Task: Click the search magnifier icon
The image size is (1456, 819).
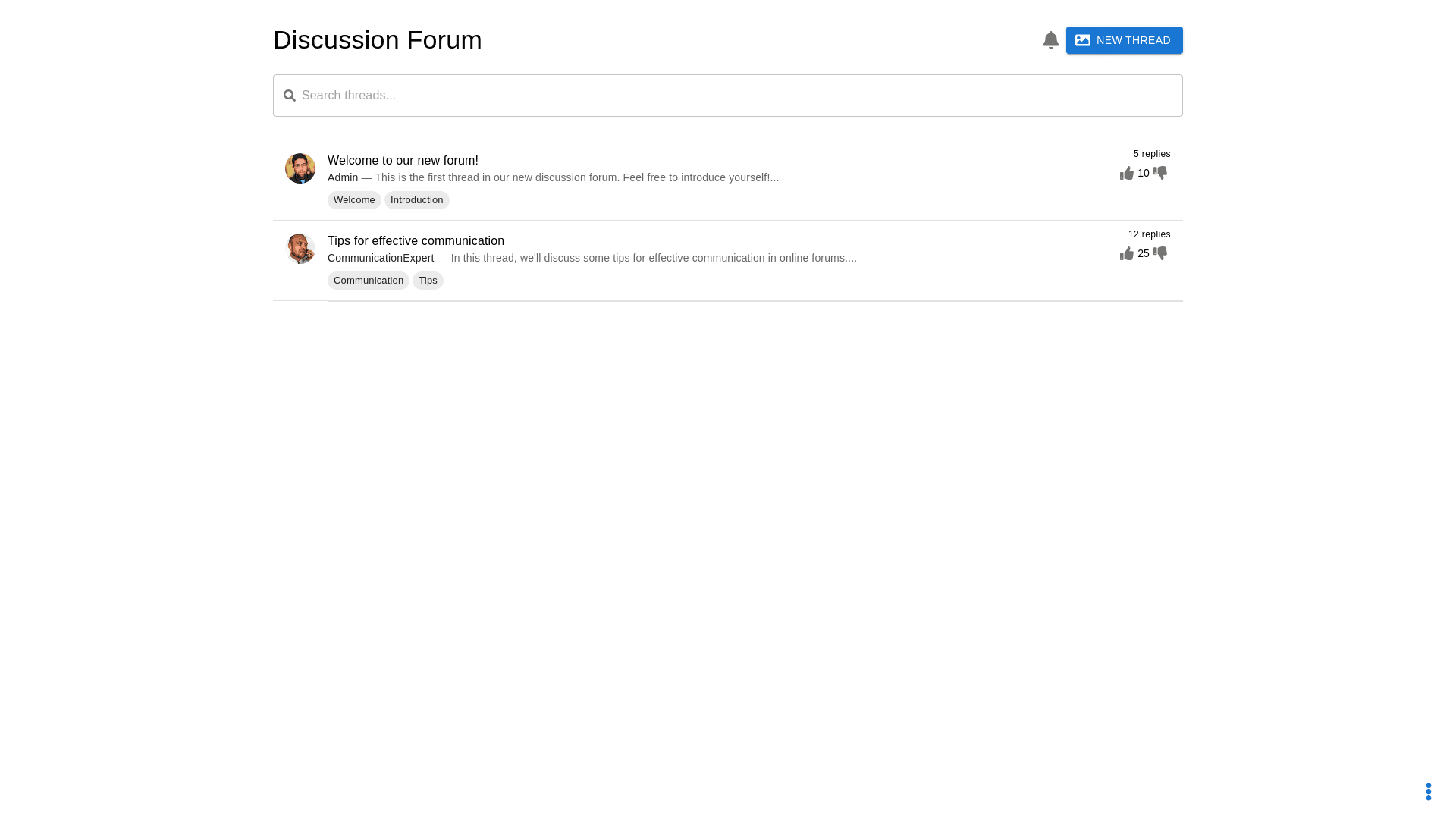Action: [x=290, y=96]
